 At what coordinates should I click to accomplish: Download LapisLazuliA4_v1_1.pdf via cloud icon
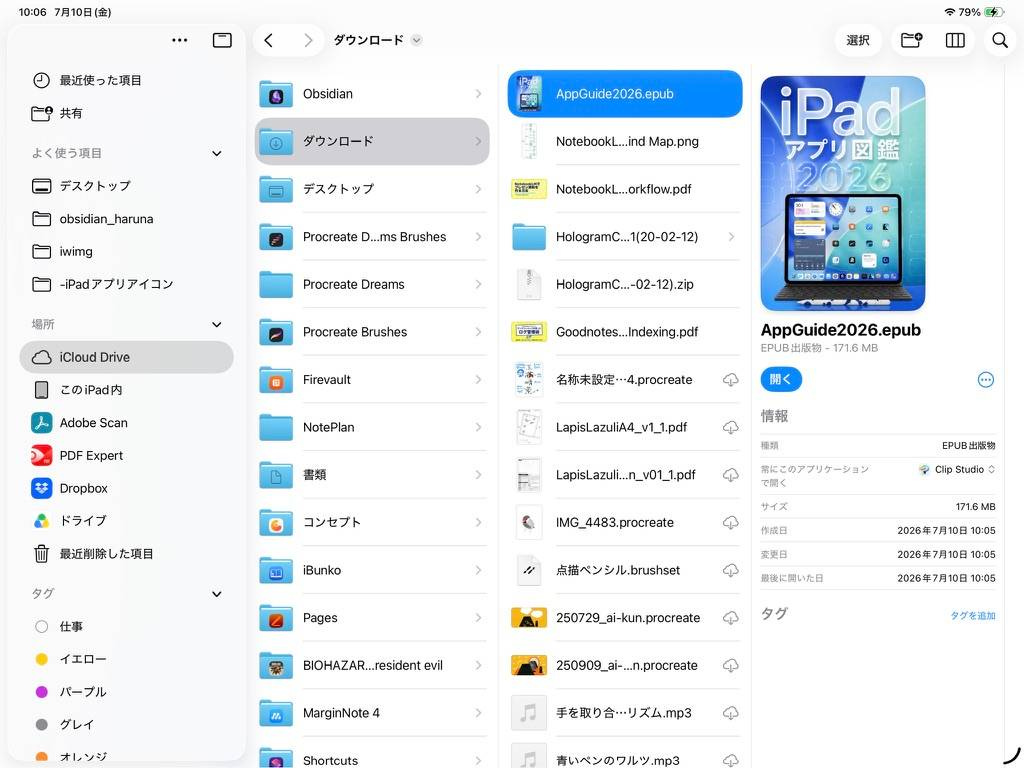coord(730,427)
